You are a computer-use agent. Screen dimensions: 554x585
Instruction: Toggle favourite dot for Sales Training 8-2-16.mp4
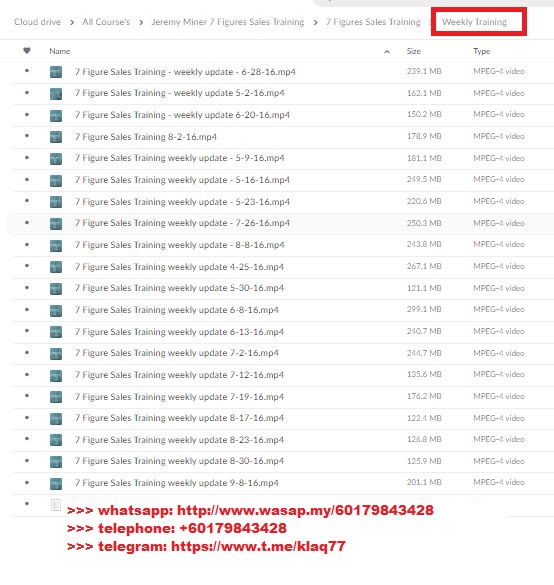click(27, 135)
